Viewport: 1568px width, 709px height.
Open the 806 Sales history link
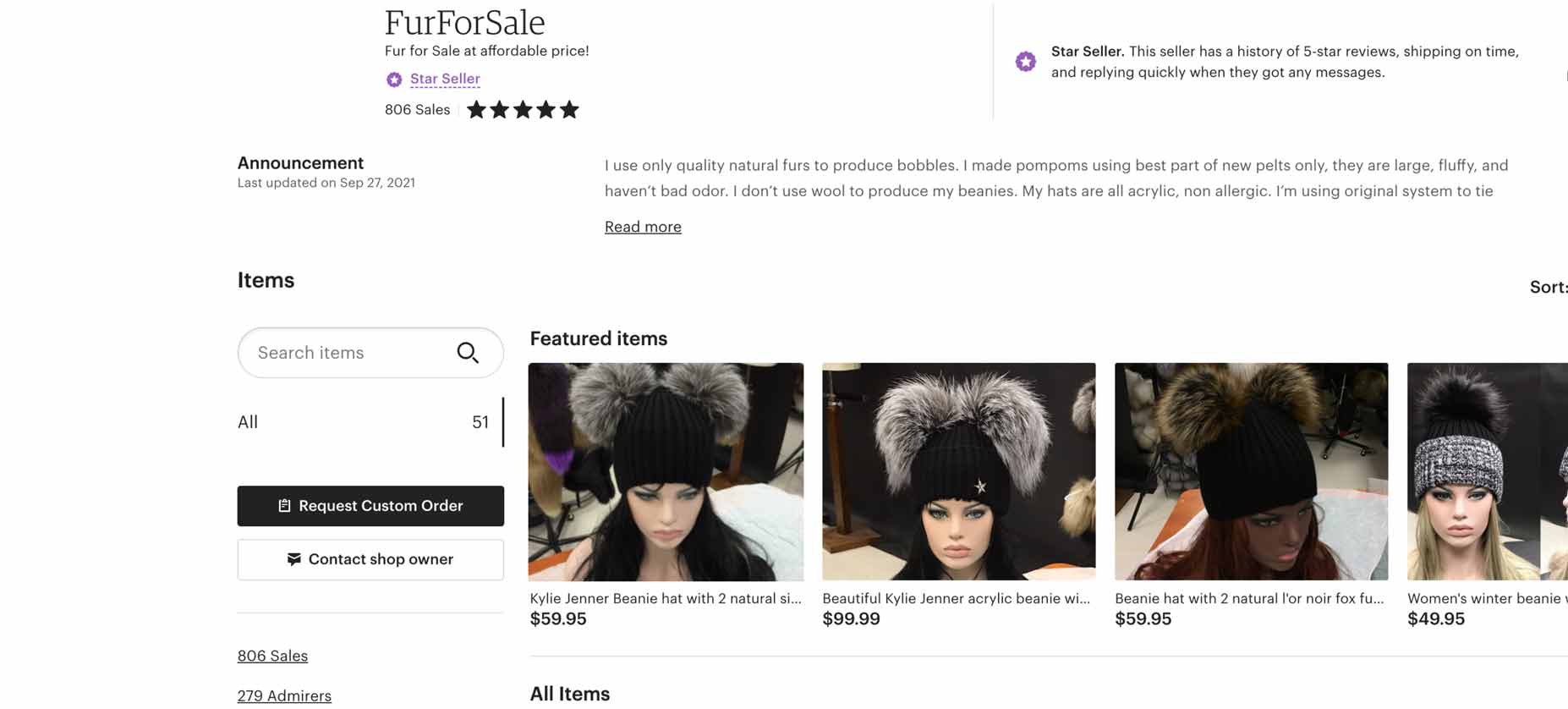(272, 655)
